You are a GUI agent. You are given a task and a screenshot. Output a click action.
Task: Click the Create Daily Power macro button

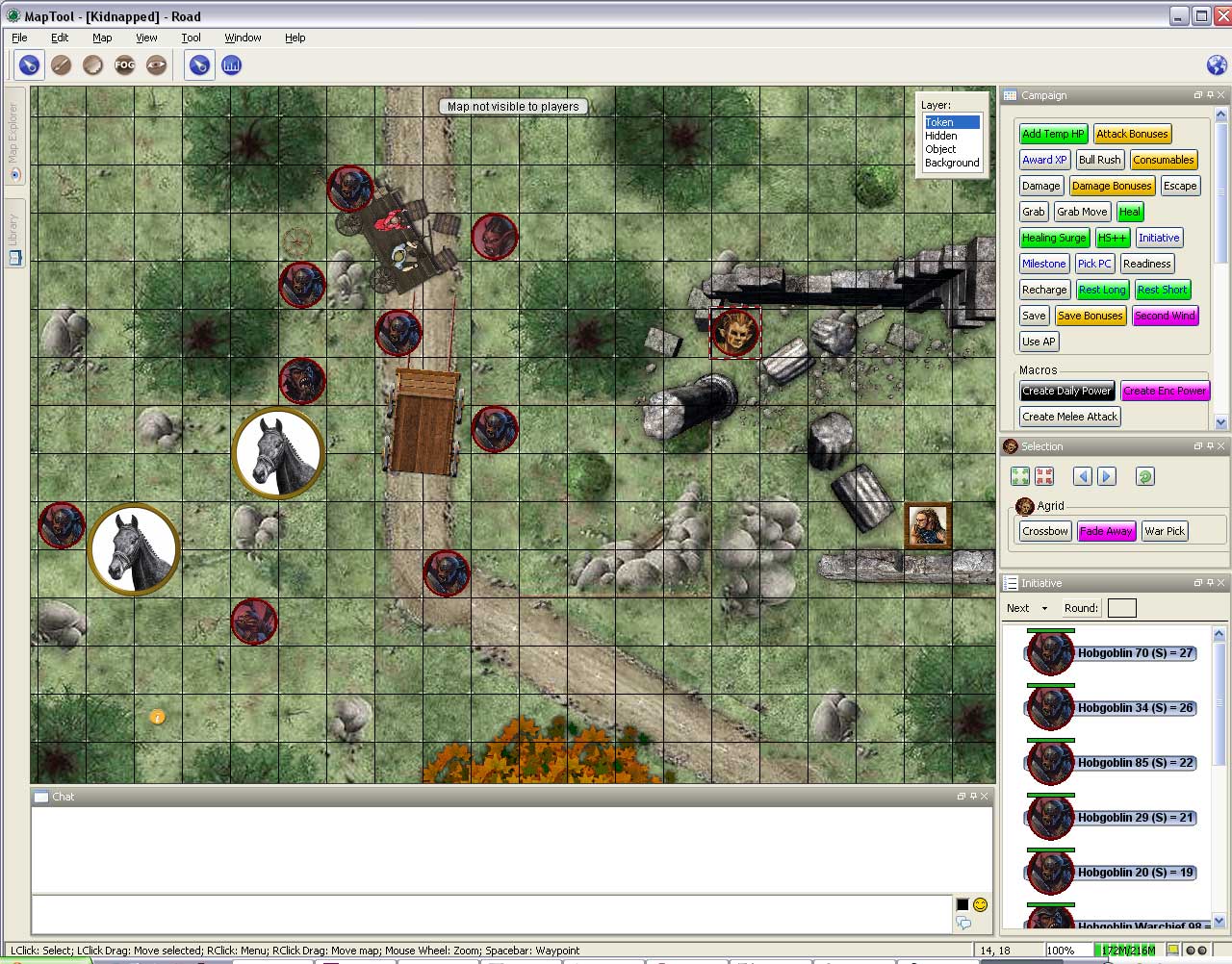[1066, 391]
